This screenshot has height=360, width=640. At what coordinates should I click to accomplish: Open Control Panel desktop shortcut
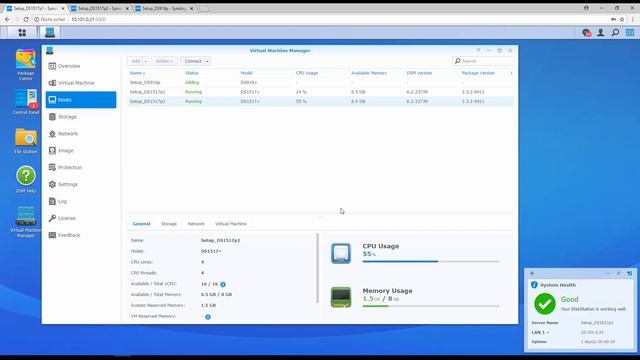pyautogui.click(x=25, y=102)
